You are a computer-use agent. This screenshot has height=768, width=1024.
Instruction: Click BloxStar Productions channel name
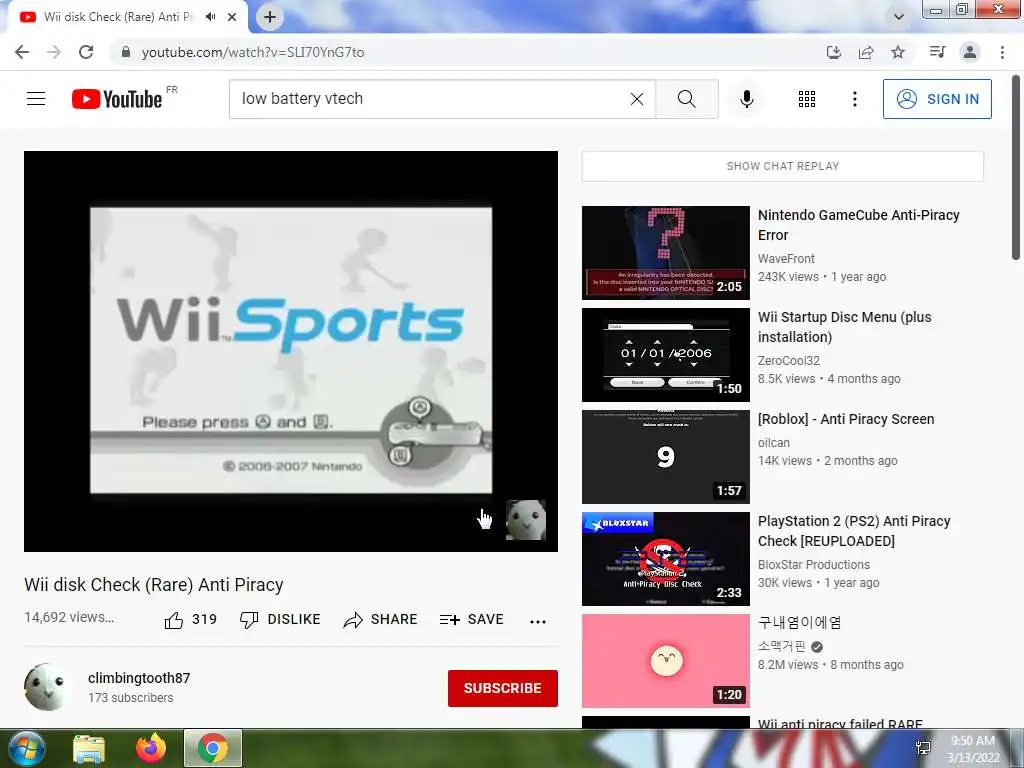814,565
